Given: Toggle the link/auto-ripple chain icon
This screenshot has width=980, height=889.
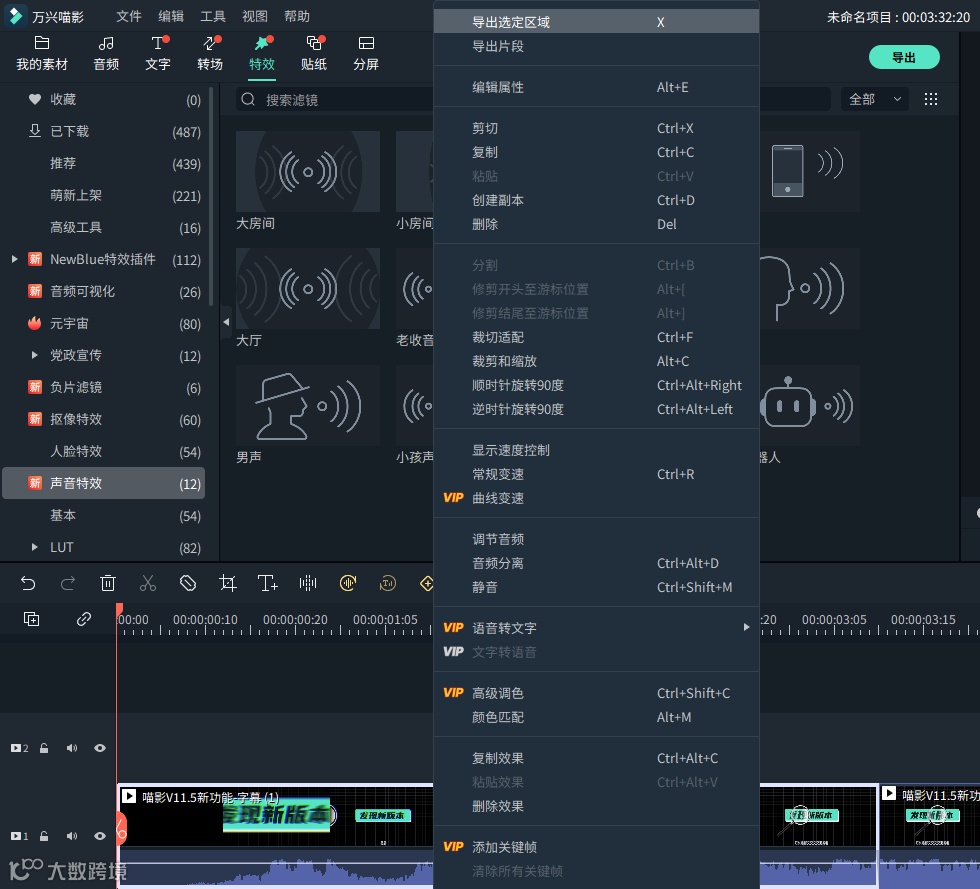Looking at the screenshot, I should click(x=84, y=619).
